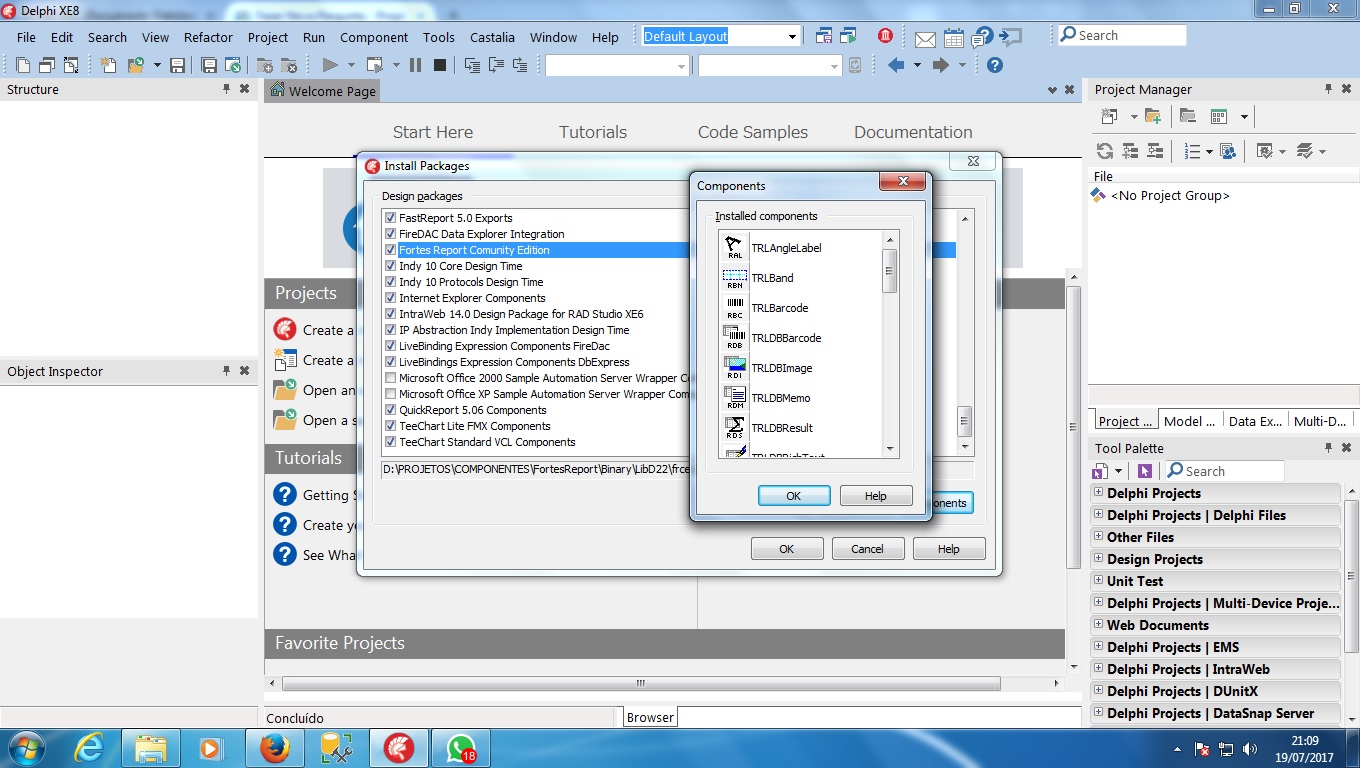This screenshot has width=1360, height=768.
Task: Click Add new folder icon in Project Manager
Action: (1153, 116)
